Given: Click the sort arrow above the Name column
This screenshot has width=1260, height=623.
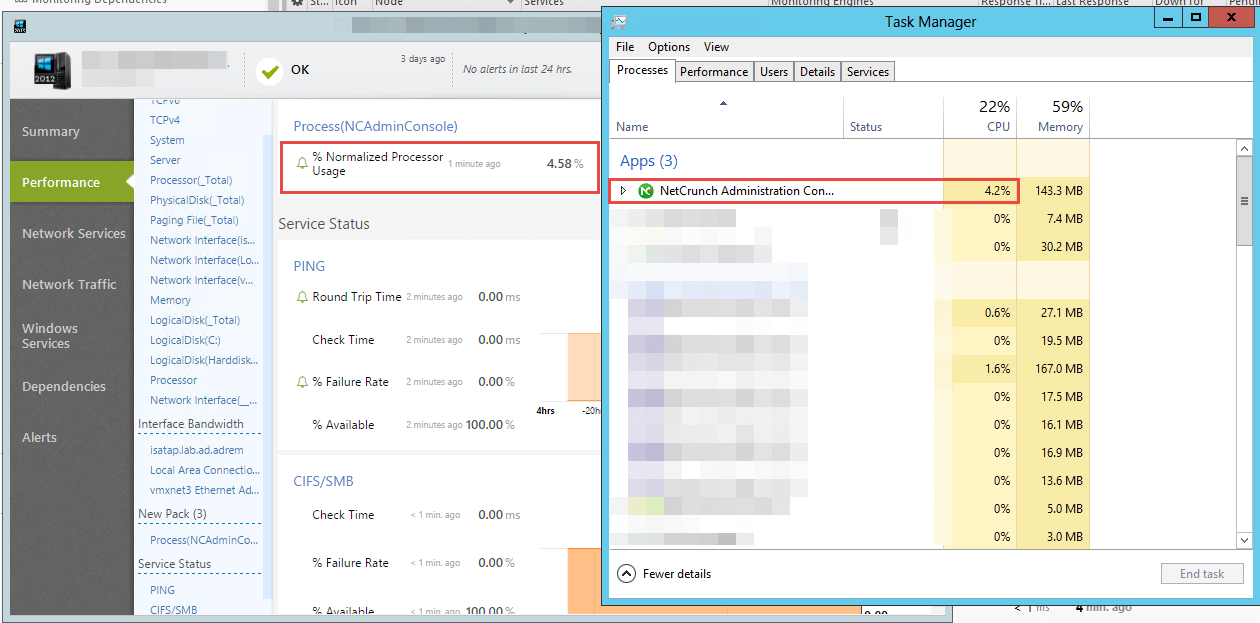Looking at the screenshot, I should pyautogui.click(x=723, y=103).
